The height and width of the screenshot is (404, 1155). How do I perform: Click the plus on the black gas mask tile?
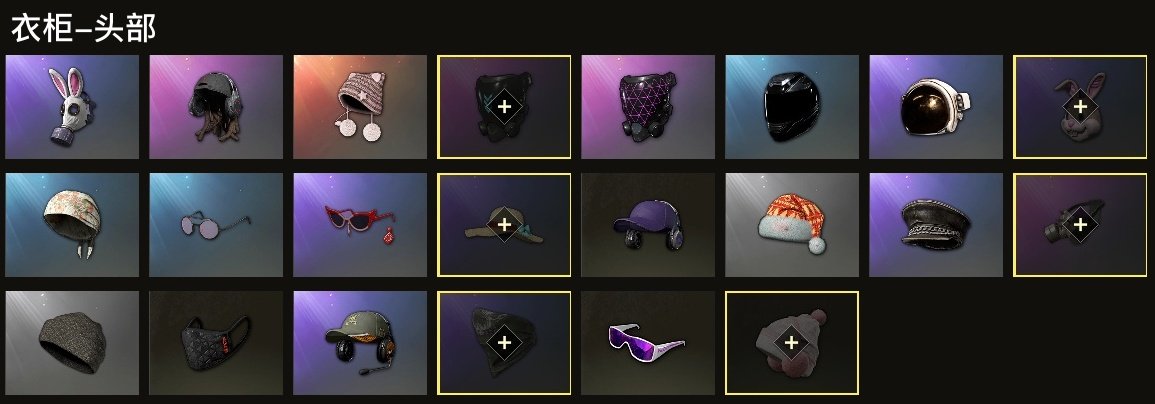[x=504, y=107]
